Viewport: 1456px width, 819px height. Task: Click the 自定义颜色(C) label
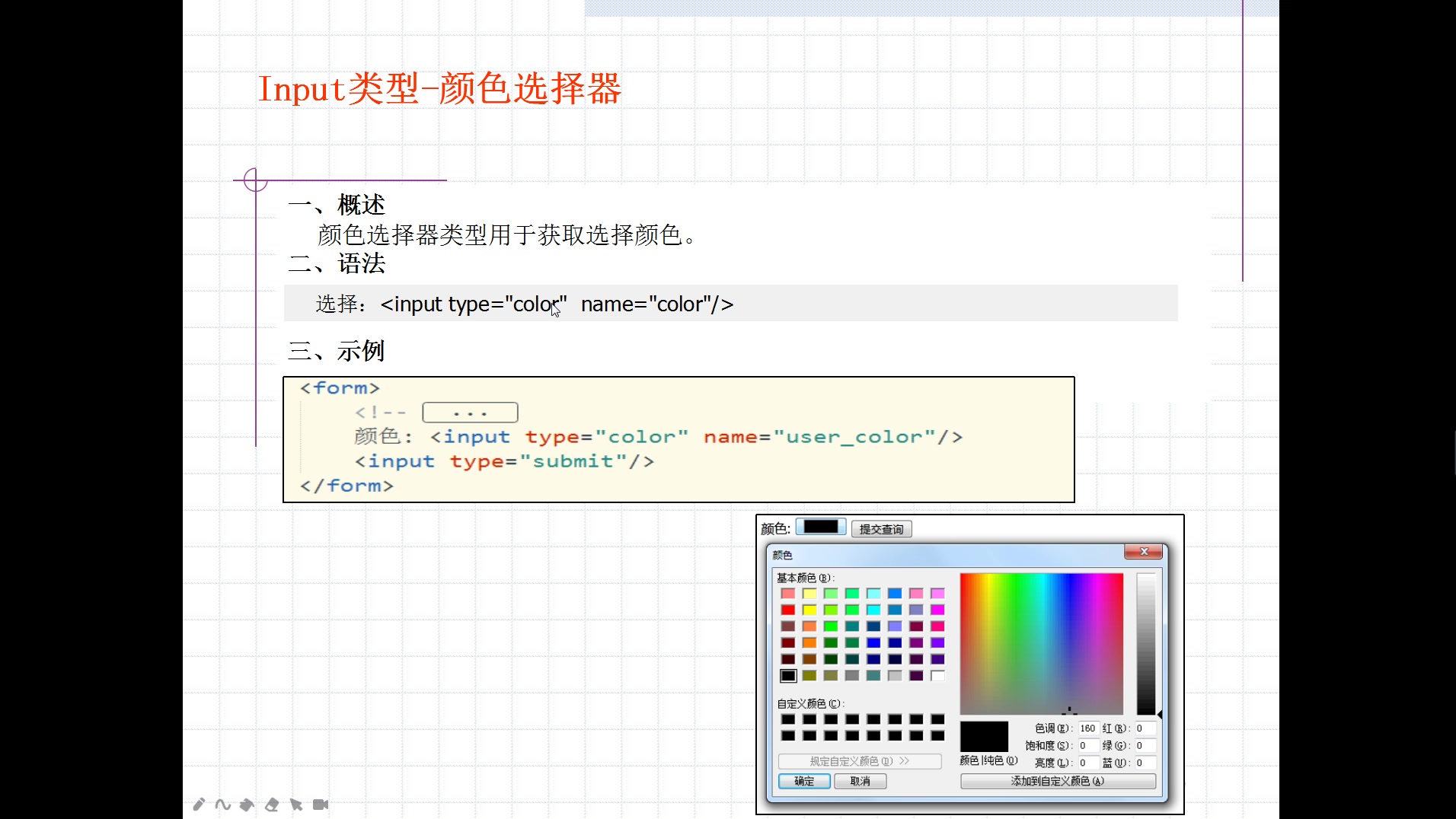click(810, 703)
